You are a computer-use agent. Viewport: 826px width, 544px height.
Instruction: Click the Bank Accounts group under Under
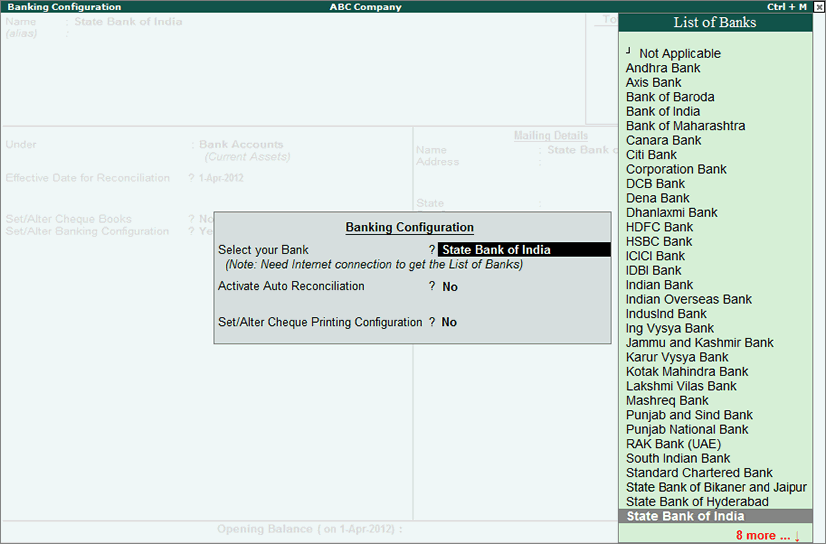(241, 144)
